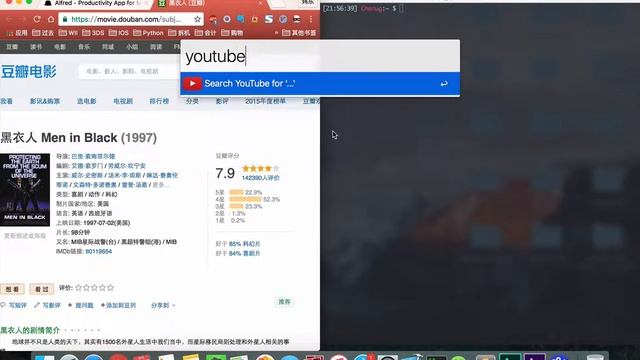
Task: Open the 影讯&购票 nav item
Action: [45, 101]
